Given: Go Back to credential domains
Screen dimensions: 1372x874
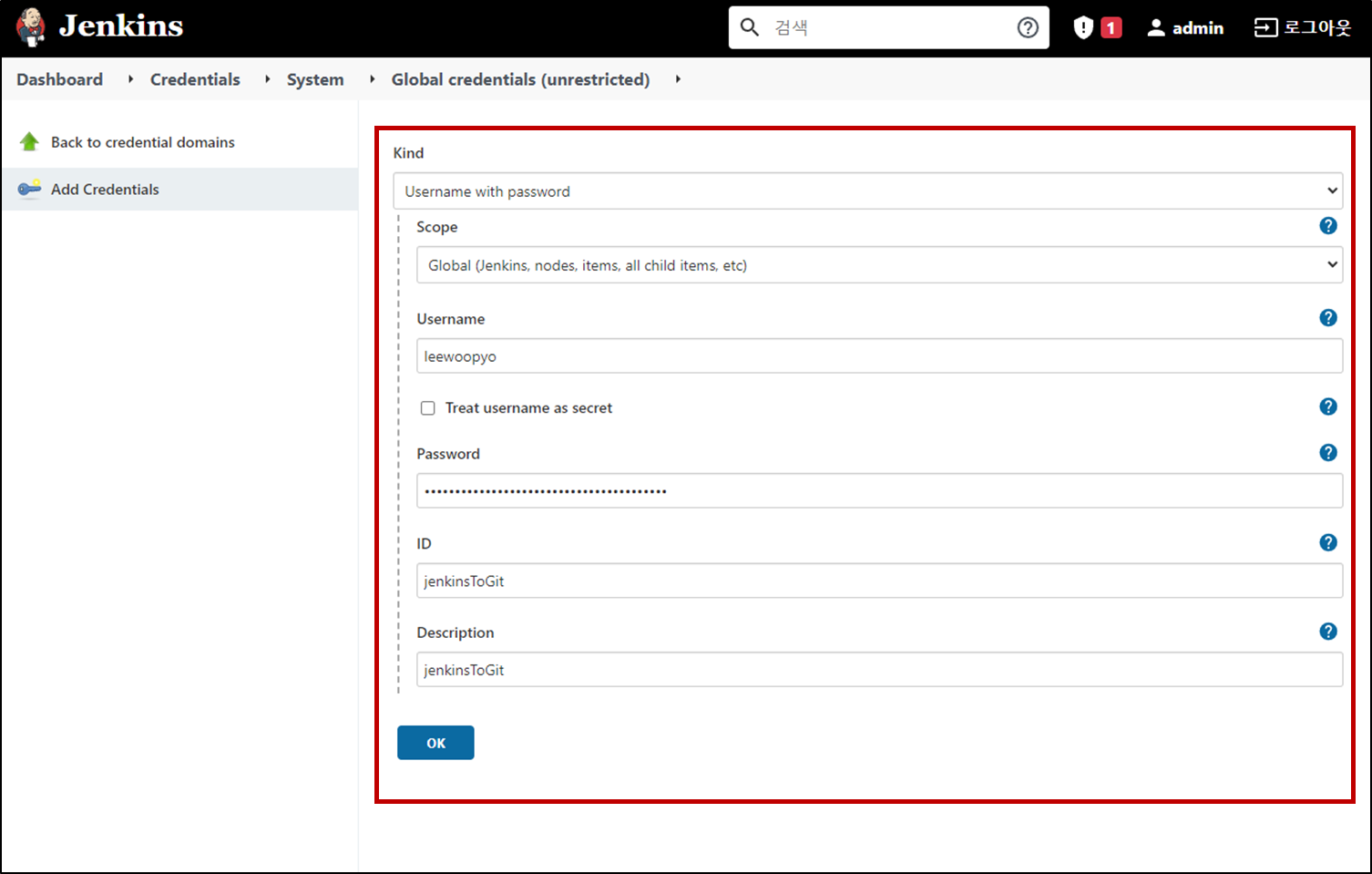Looking at the screenshot, I should pyautogui.click(x=143, y=142).
